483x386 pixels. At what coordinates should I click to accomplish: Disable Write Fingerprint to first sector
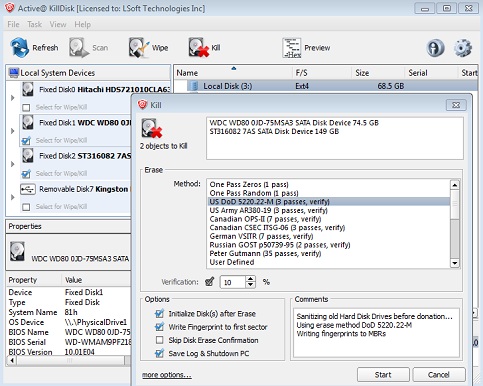click(x=160, y=327)
